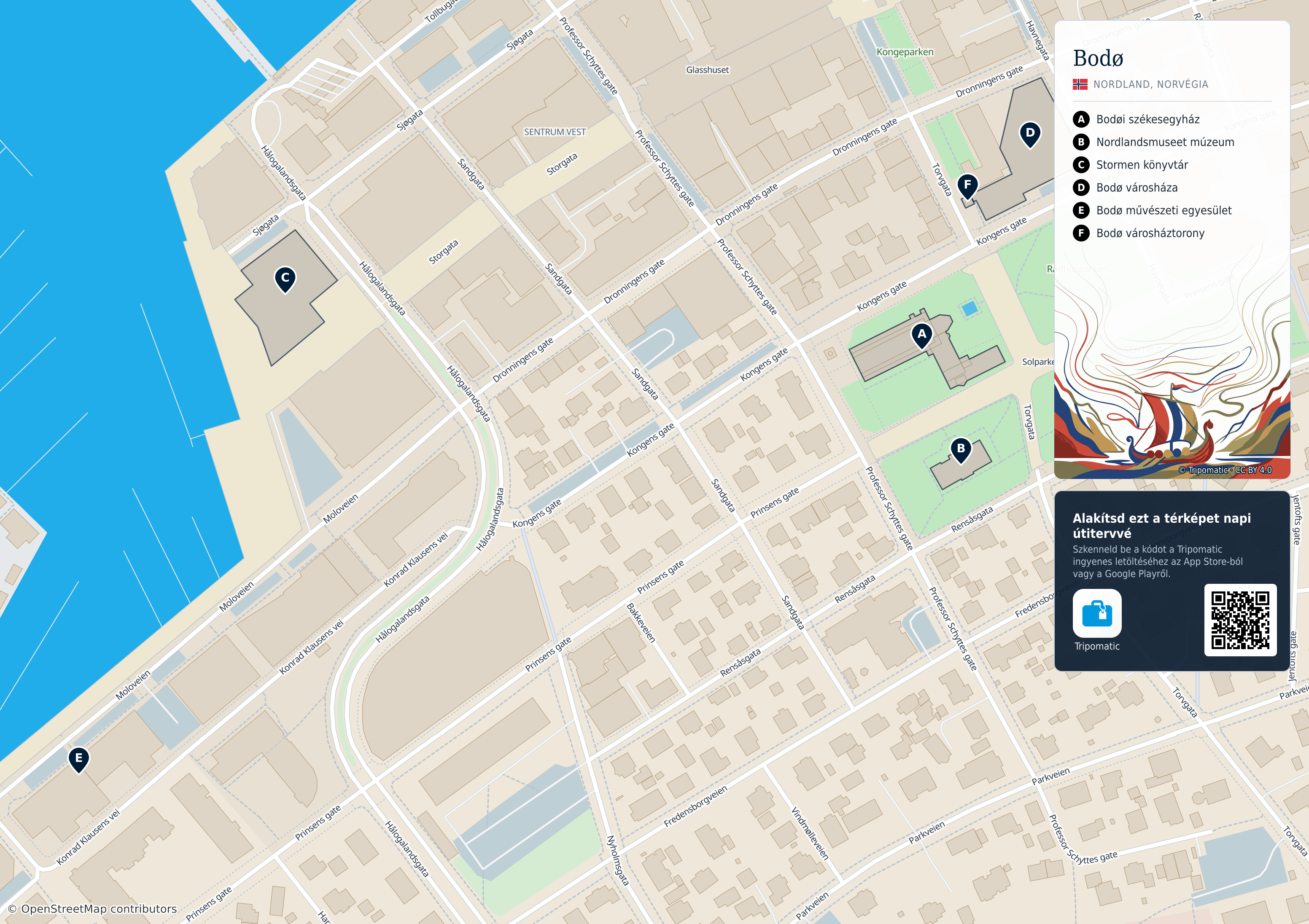Click legend badge C in the list
This screenshot has height=924, width=1309.
(1081, 165)
